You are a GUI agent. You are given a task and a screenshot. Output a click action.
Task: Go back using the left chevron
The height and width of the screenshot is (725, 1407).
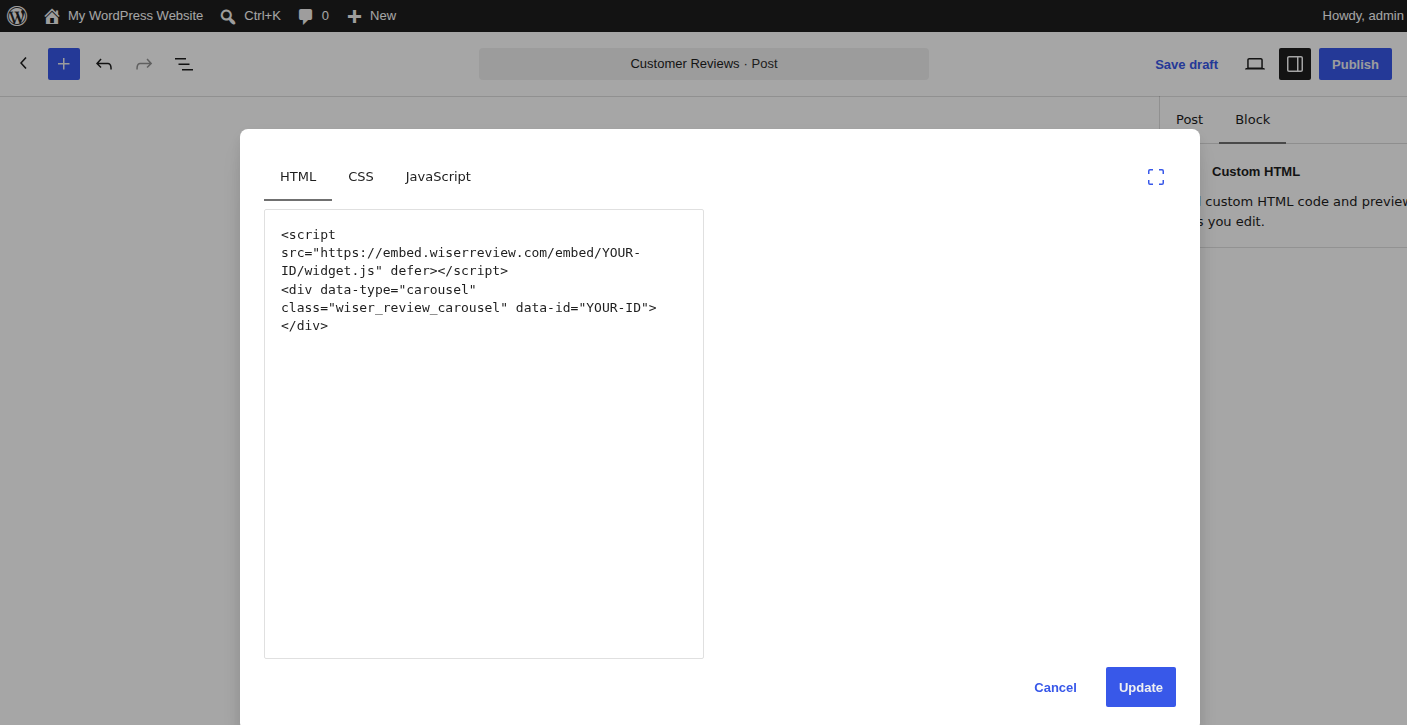pos(24,64)
